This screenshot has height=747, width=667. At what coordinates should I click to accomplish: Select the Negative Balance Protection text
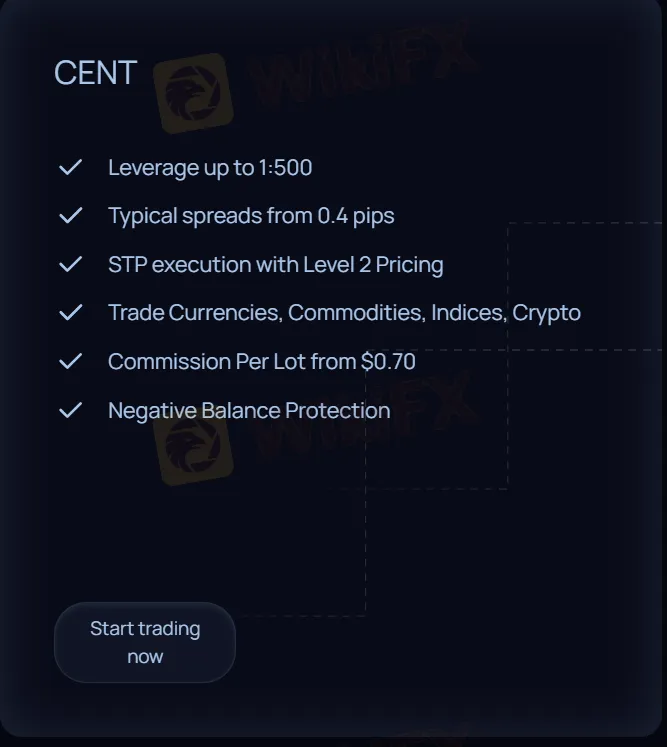pos(249,410)
